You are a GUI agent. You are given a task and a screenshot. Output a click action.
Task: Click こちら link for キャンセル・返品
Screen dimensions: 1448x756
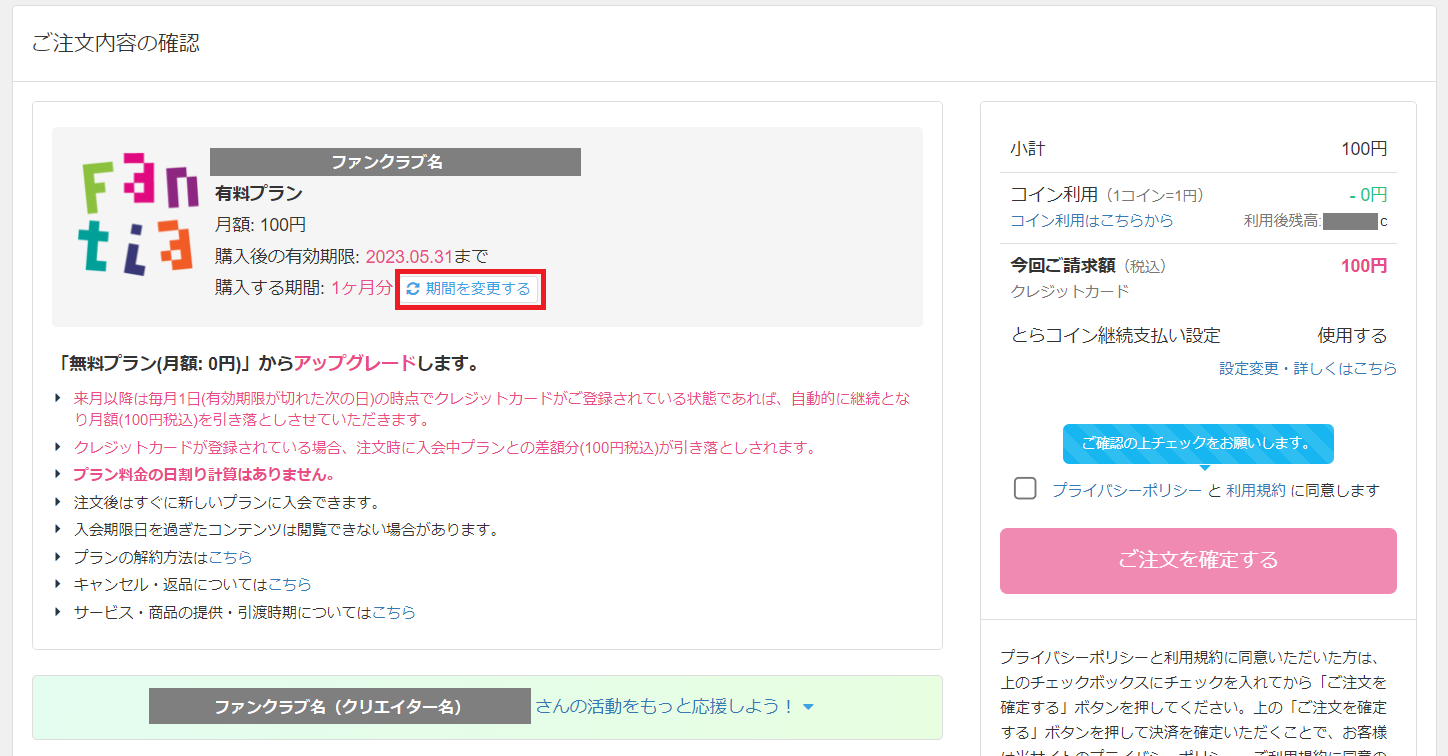[289, 584]
